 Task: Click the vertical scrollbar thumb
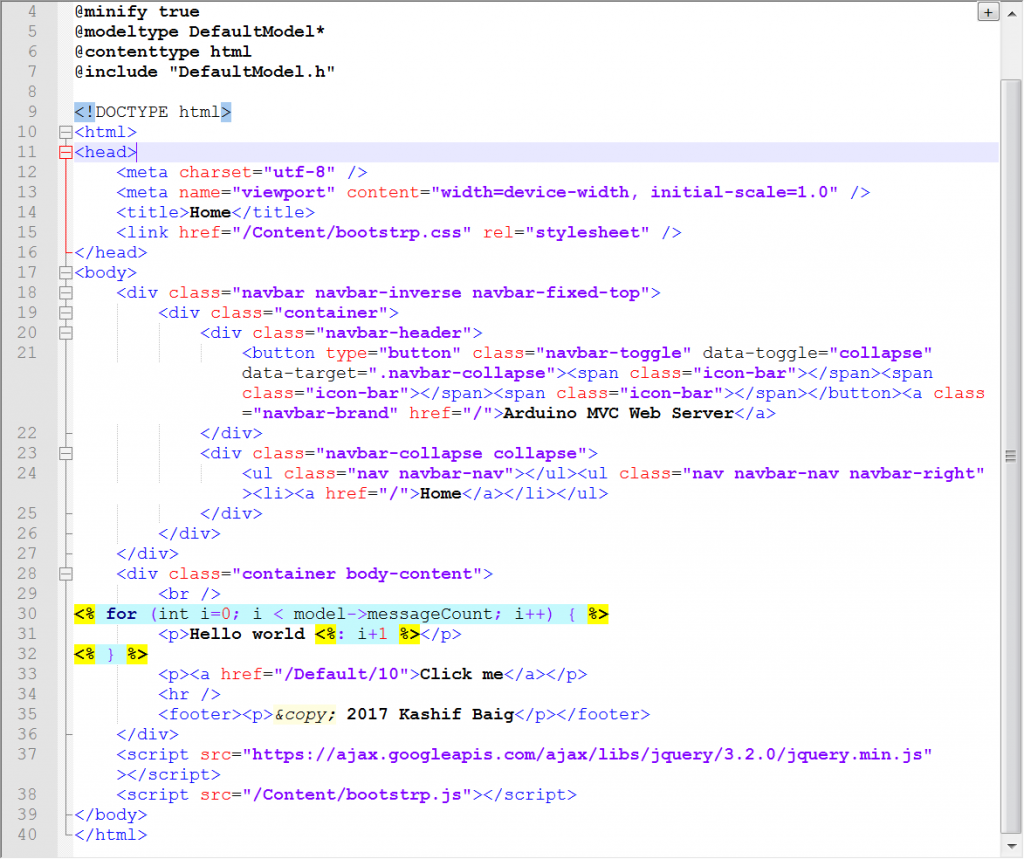point(1010,455)
